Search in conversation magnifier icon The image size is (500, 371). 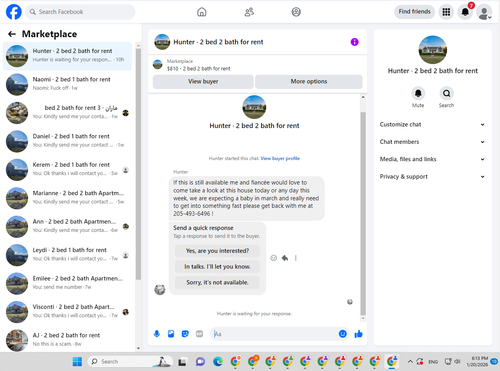pyautogui.click(x=446, y=93)
